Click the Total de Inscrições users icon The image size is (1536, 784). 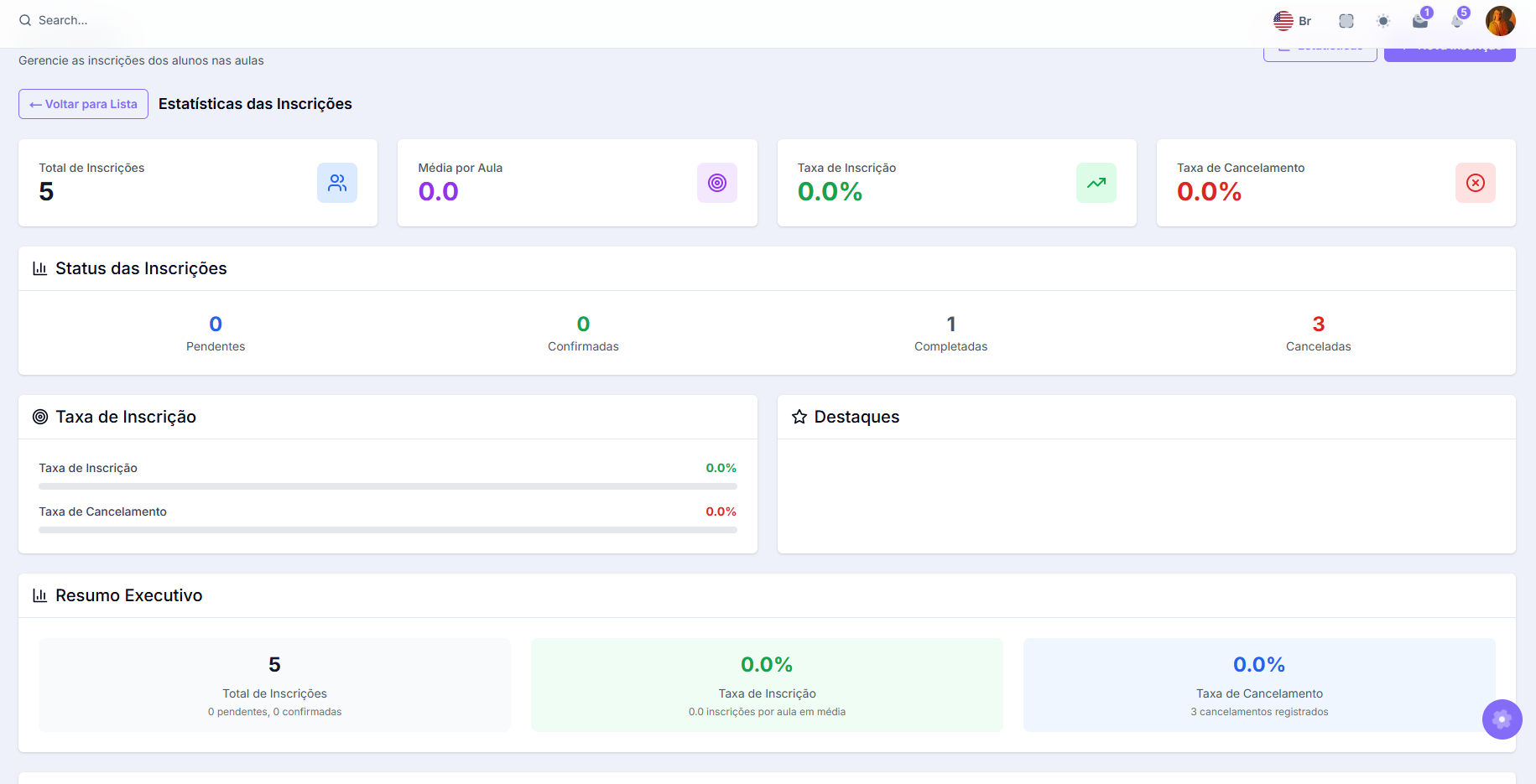pyautogui.click(x=337, y=183)
